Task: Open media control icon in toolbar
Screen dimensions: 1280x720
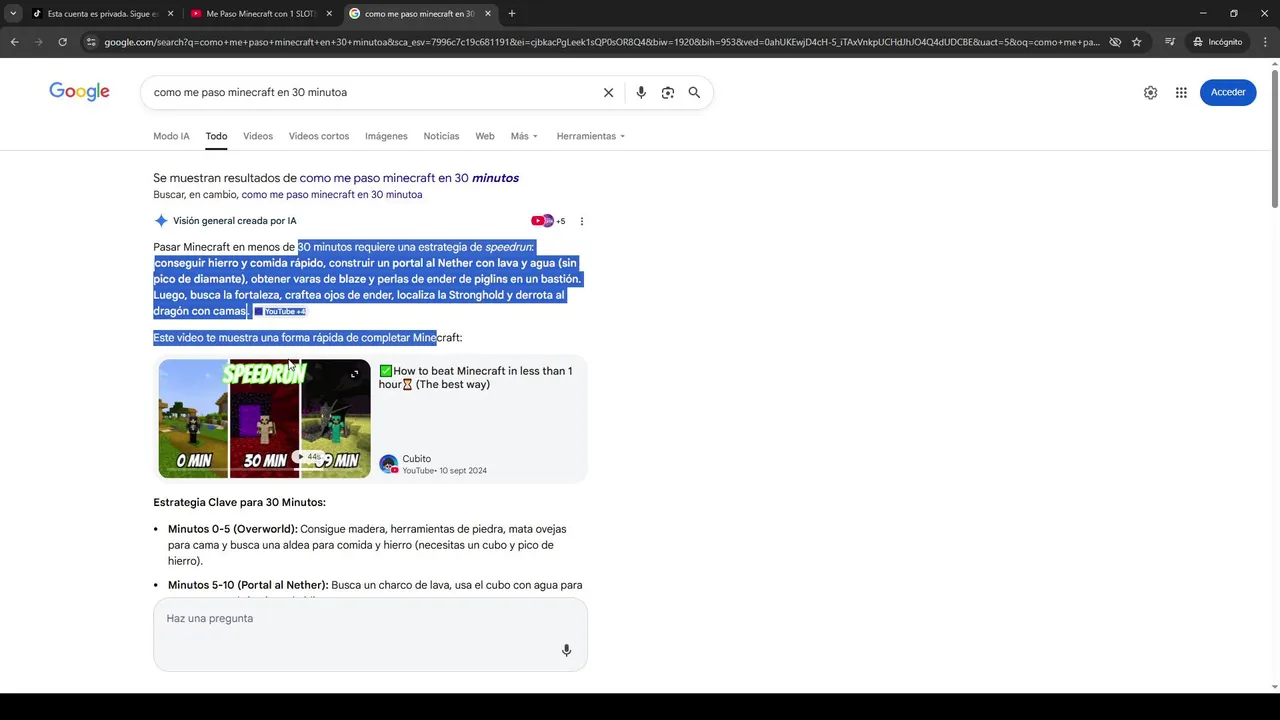Action: pos(1170,42)
